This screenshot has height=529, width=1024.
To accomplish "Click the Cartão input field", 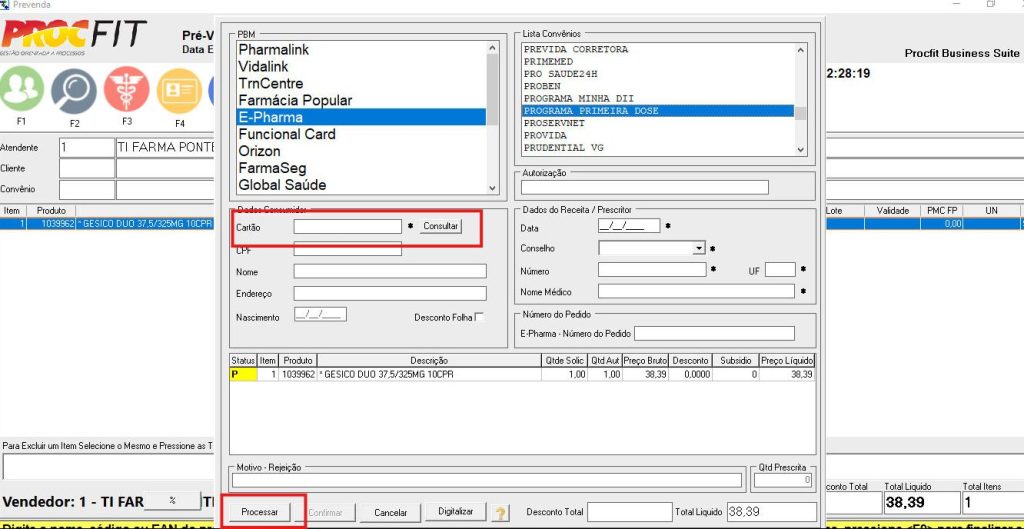I will pyautogui.click(x=347, y=227).
